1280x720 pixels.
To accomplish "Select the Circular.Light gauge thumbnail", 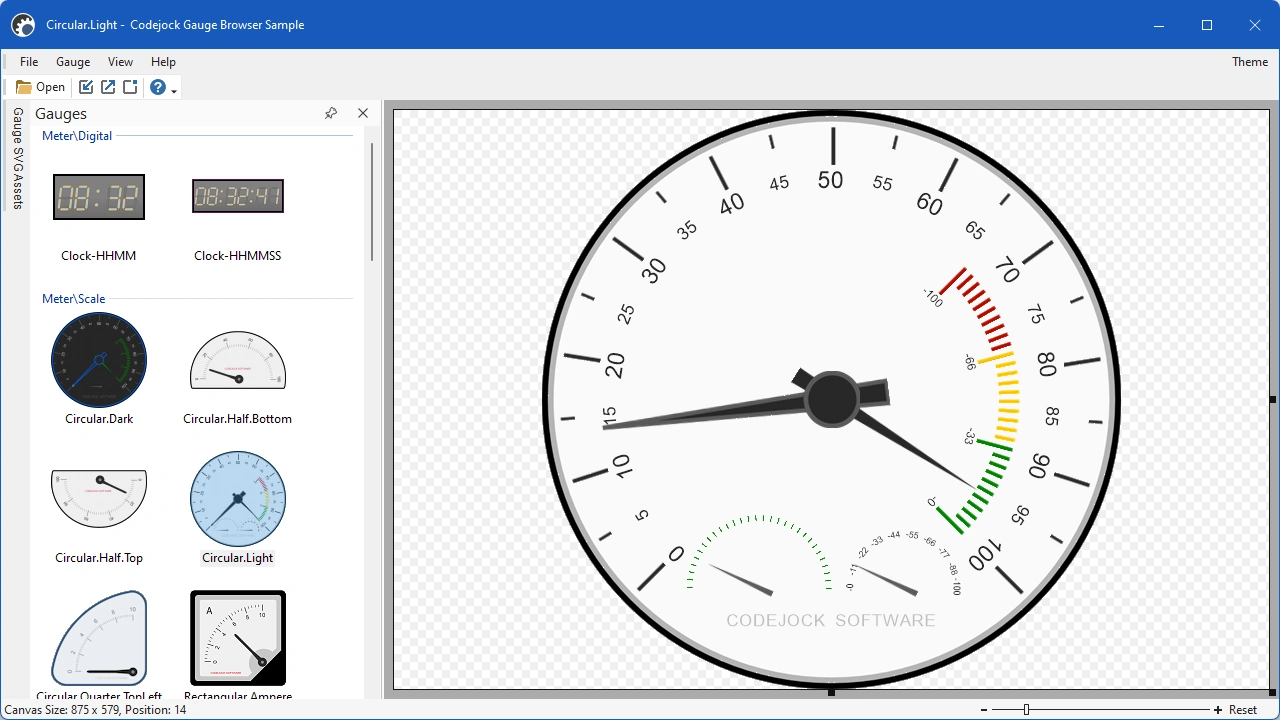I will [238, 498].
